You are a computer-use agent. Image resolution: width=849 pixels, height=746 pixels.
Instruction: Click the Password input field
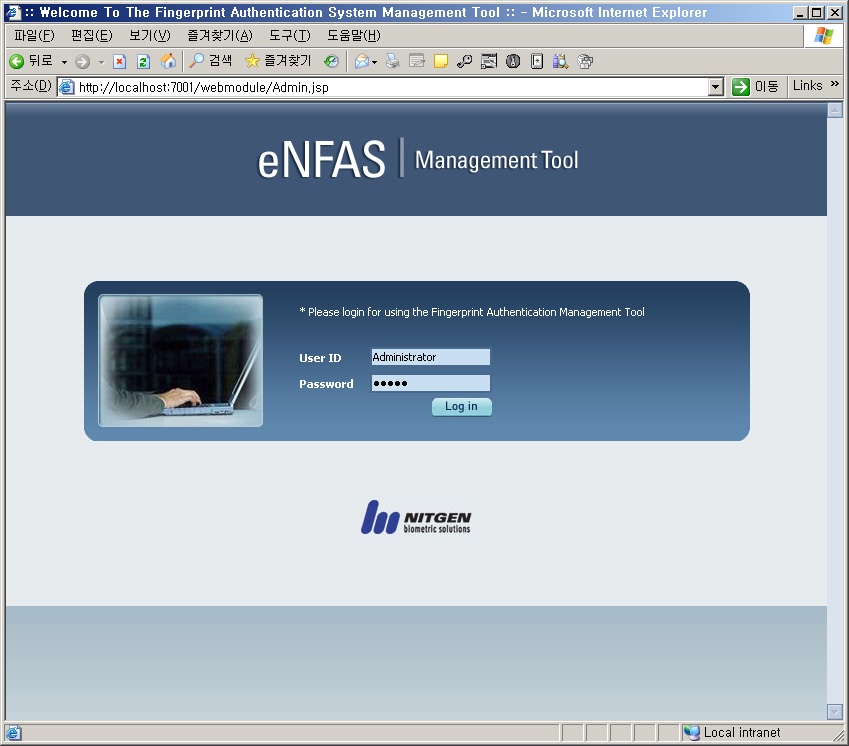[430, 383]
